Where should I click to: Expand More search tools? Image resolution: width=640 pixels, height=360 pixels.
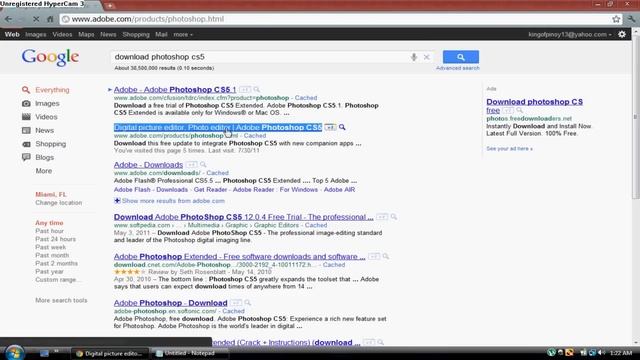(61, 300)
